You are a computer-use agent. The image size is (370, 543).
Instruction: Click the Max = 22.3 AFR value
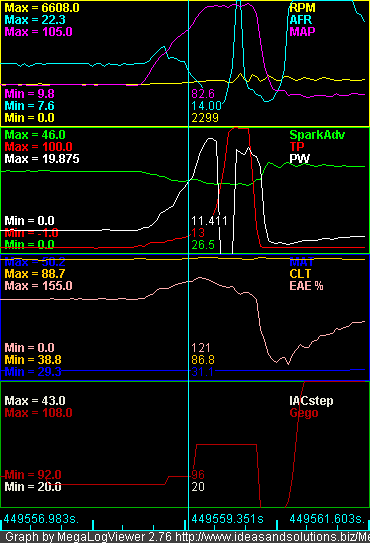tap(35, 20)
